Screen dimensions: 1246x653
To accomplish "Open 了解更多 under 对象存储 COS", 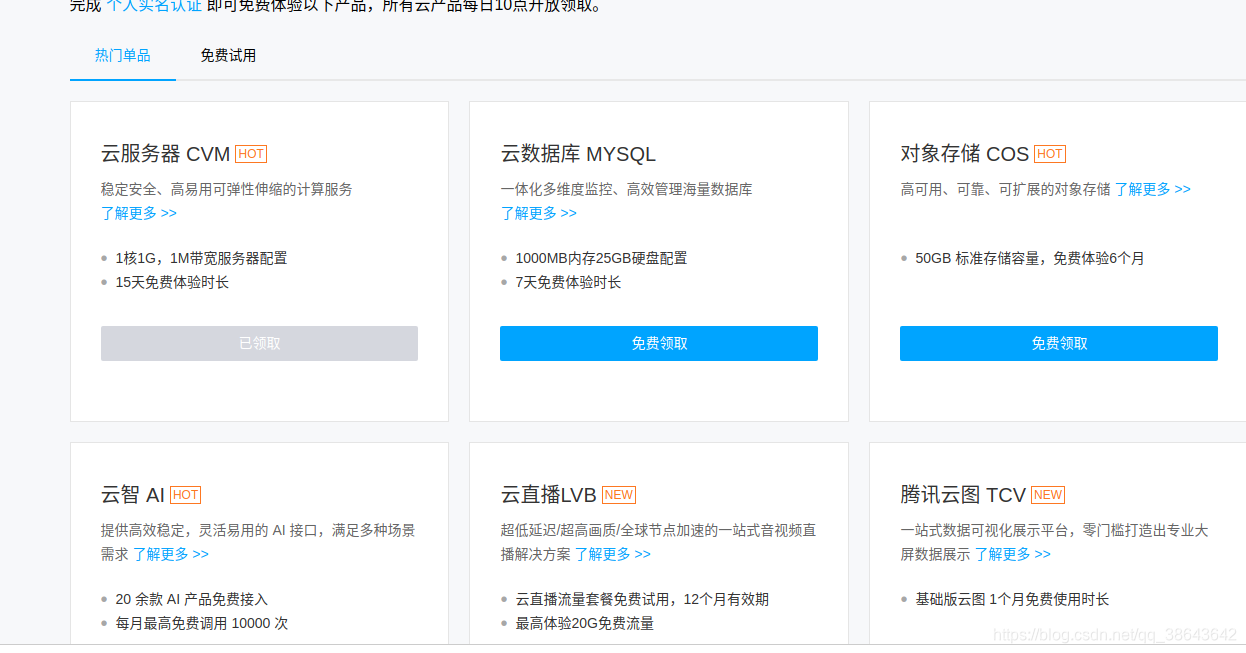I will (x=1153, y=189).
